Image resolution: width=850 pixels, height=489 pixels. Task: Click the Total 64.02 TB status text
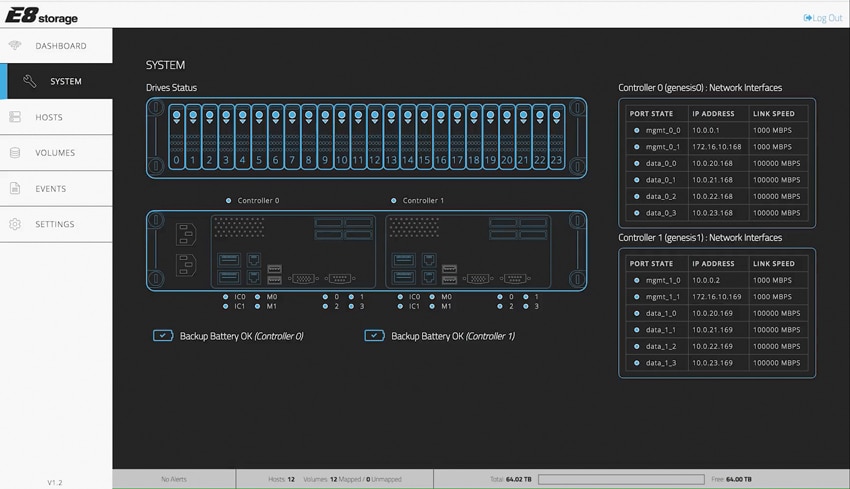coord(511,479)
